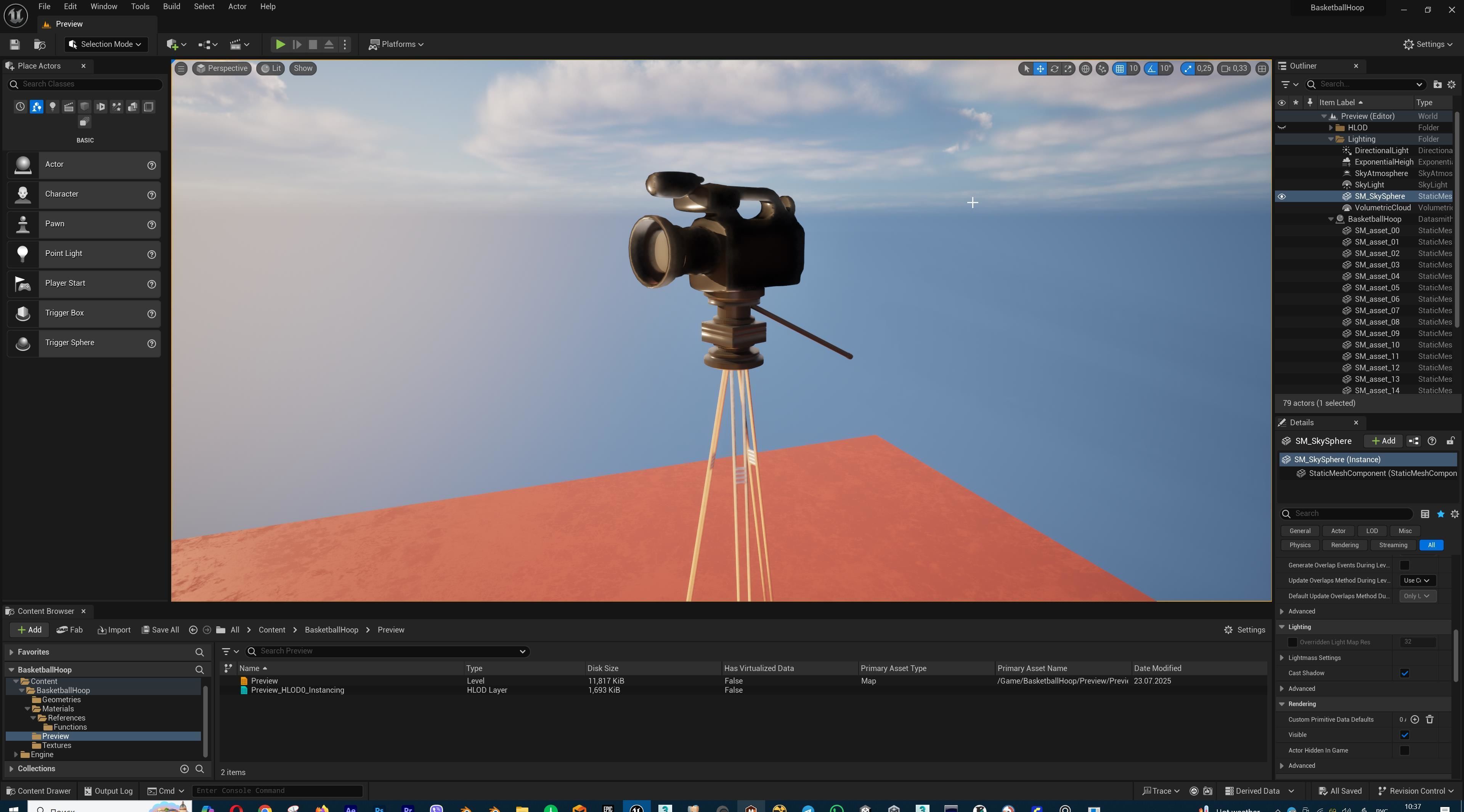
Task: Open the Build menu
Action: click(171, 7)
